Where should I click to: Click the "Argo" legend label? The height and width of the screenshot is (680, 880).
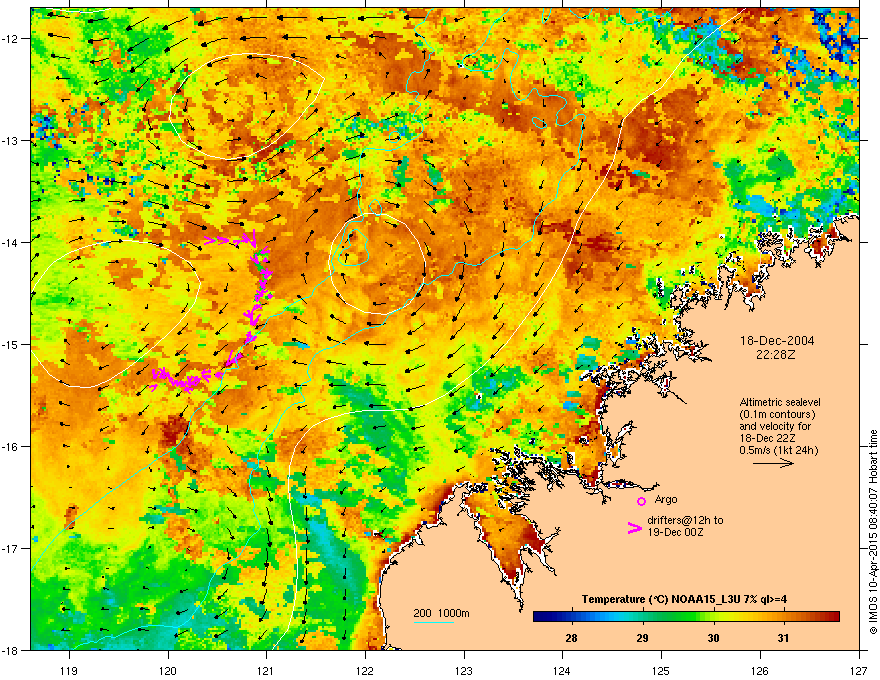(666, 499)
